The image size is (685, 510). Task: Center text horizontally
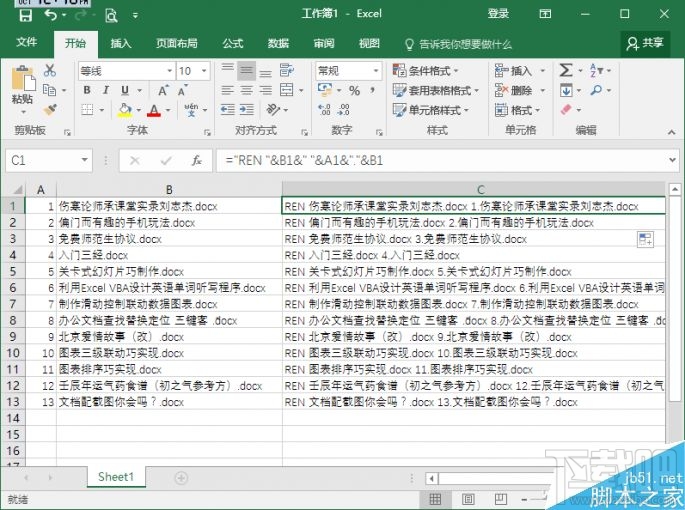[x=247, y=90]
